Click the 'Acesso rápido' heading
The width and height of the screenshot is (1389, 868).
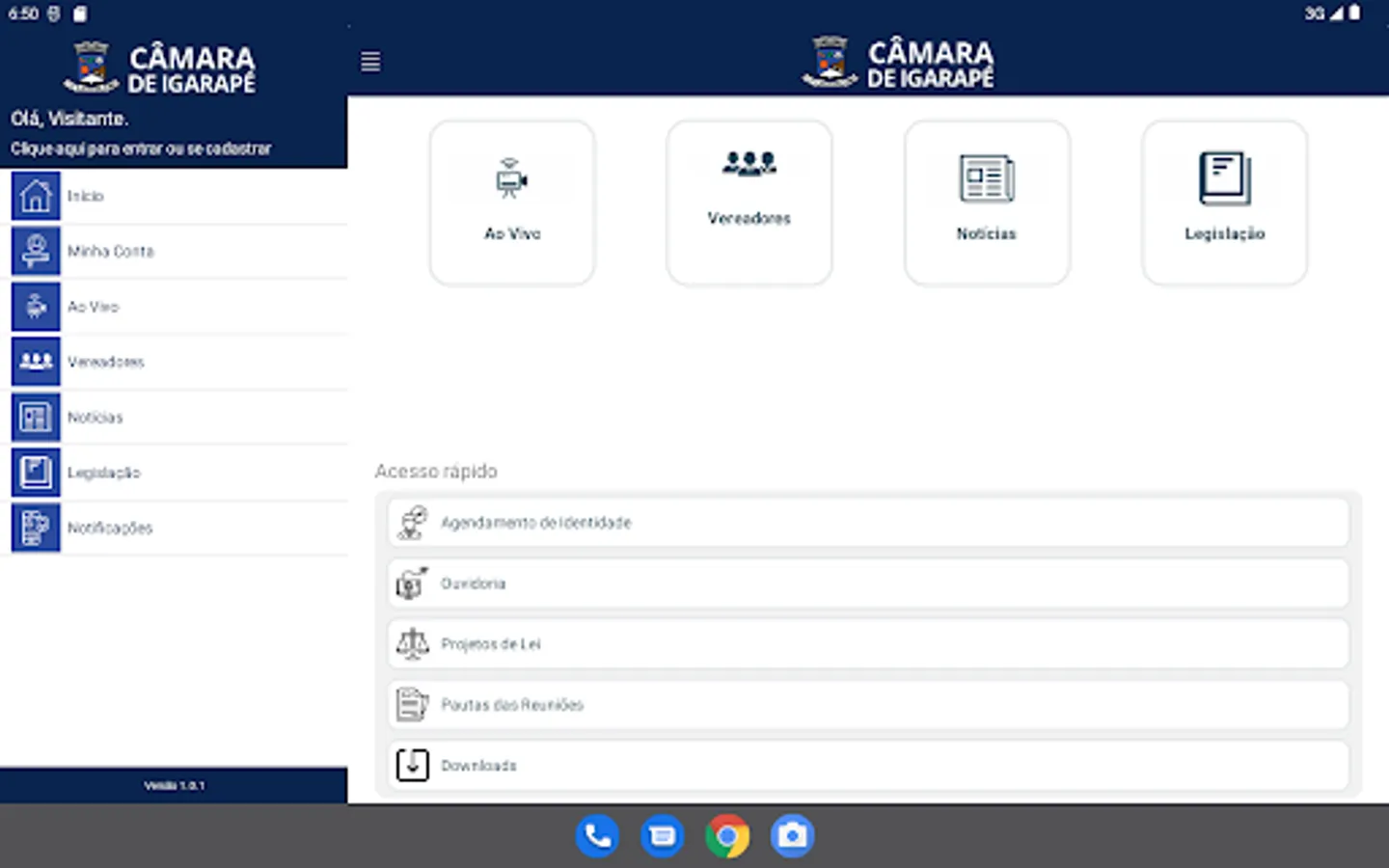[x=436, y=472]
